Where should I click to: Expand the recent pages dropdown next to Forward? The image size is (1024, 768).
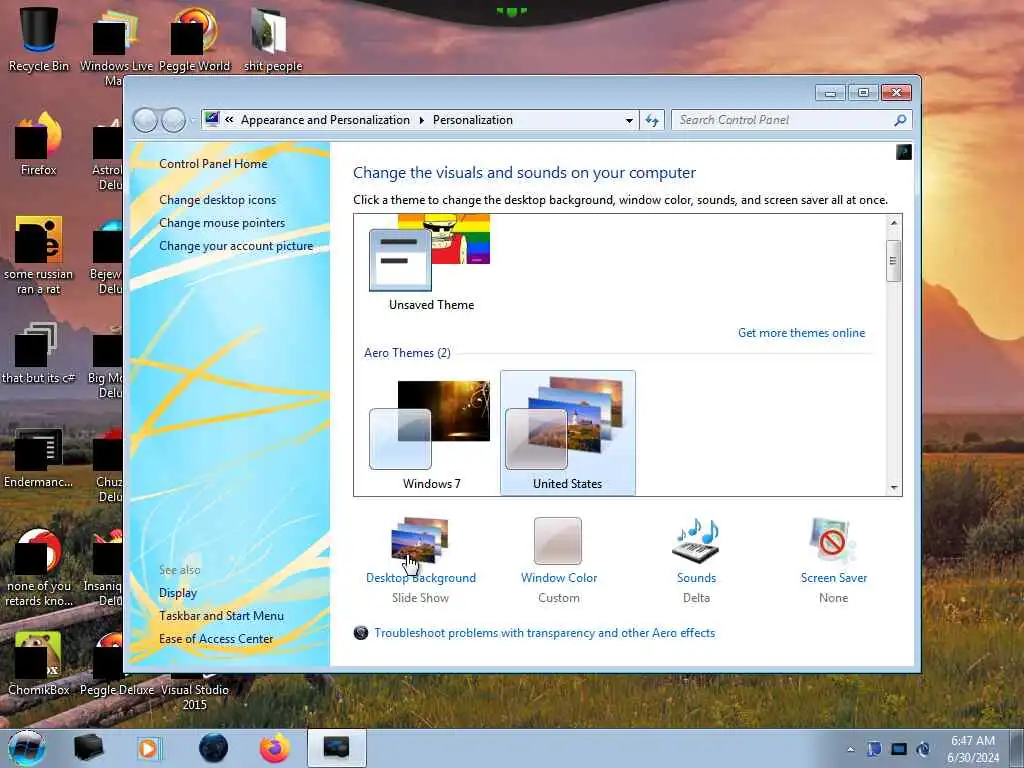pos(192,121)
